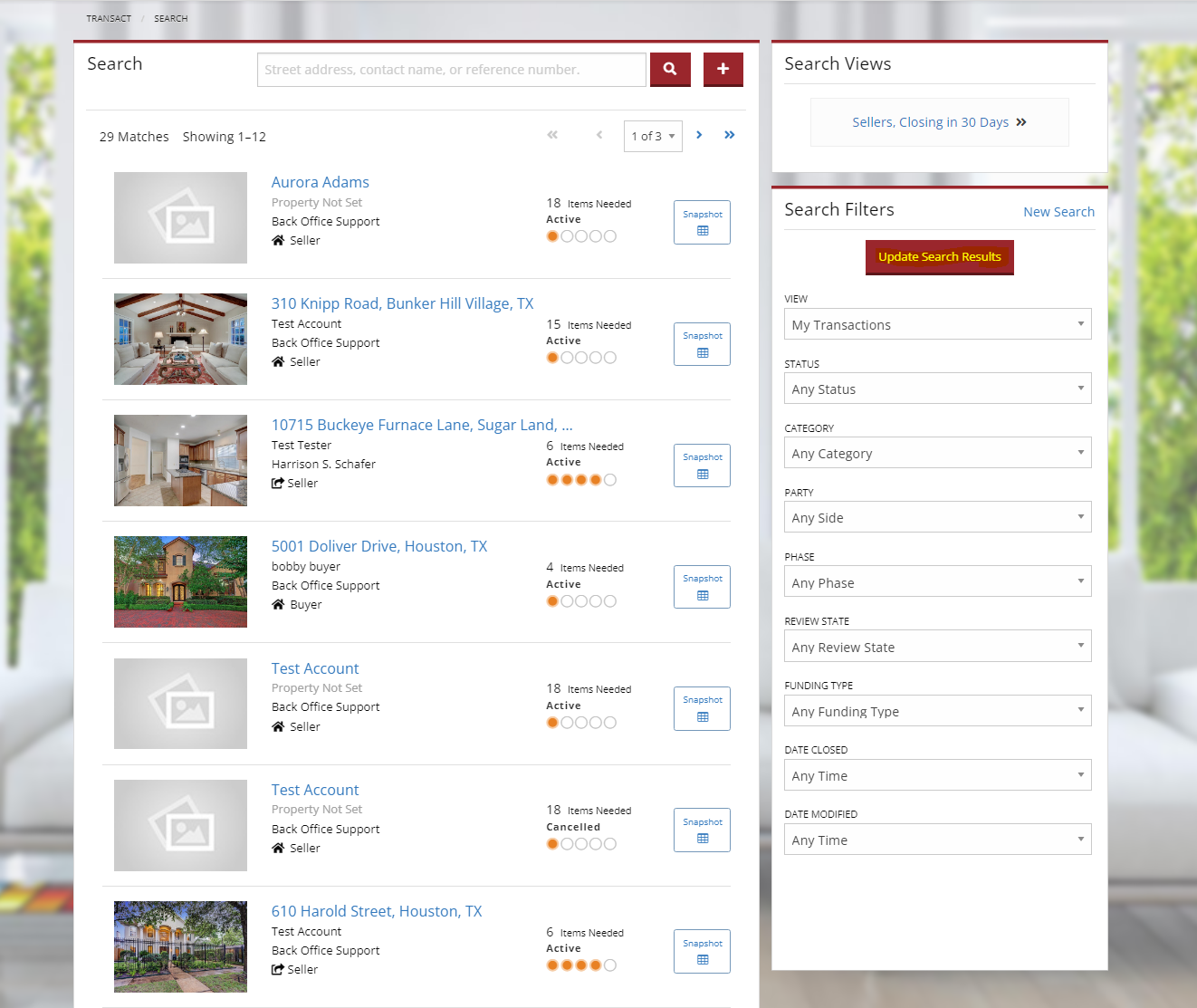Click SEARCH in the breadcrumb
Screen dimensions: 1197x1008
coord(170,18)
